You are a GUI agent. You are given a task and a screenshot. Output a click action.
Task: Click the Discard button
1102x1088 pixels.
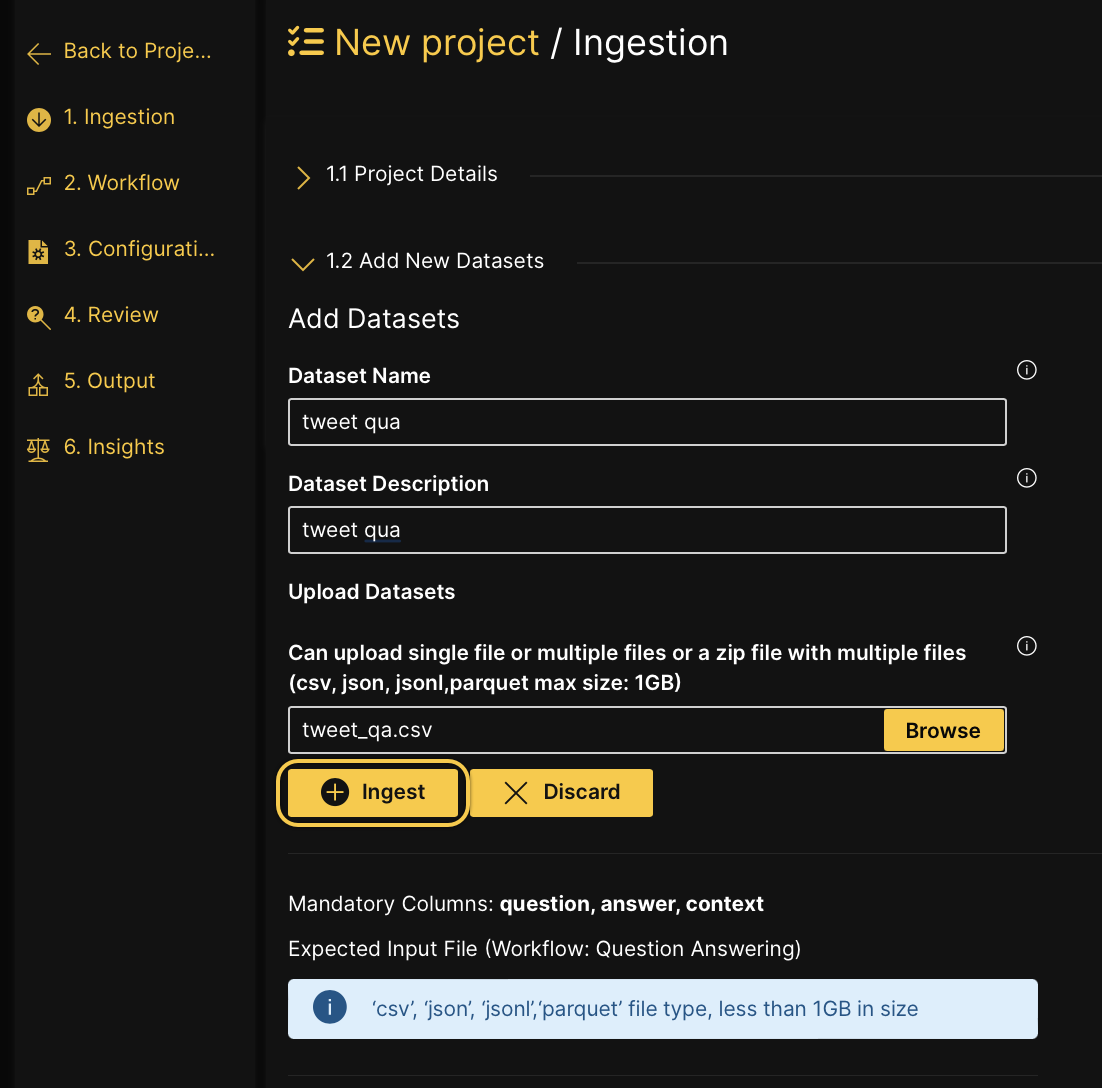coord(560,792)
